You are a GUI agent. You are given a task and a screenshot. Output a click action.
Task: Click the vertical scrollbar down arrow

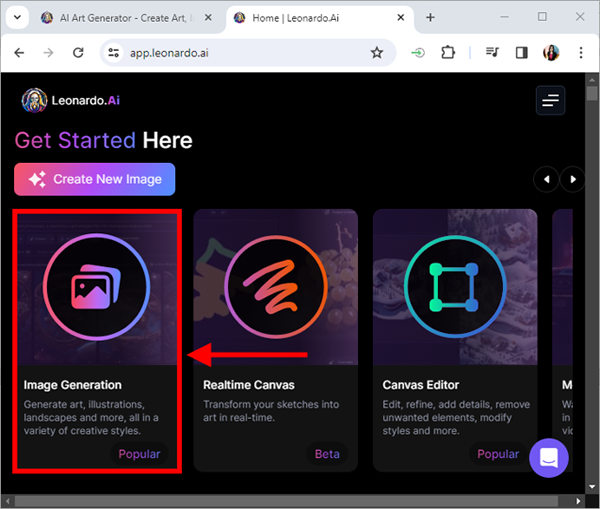(592, 487)
